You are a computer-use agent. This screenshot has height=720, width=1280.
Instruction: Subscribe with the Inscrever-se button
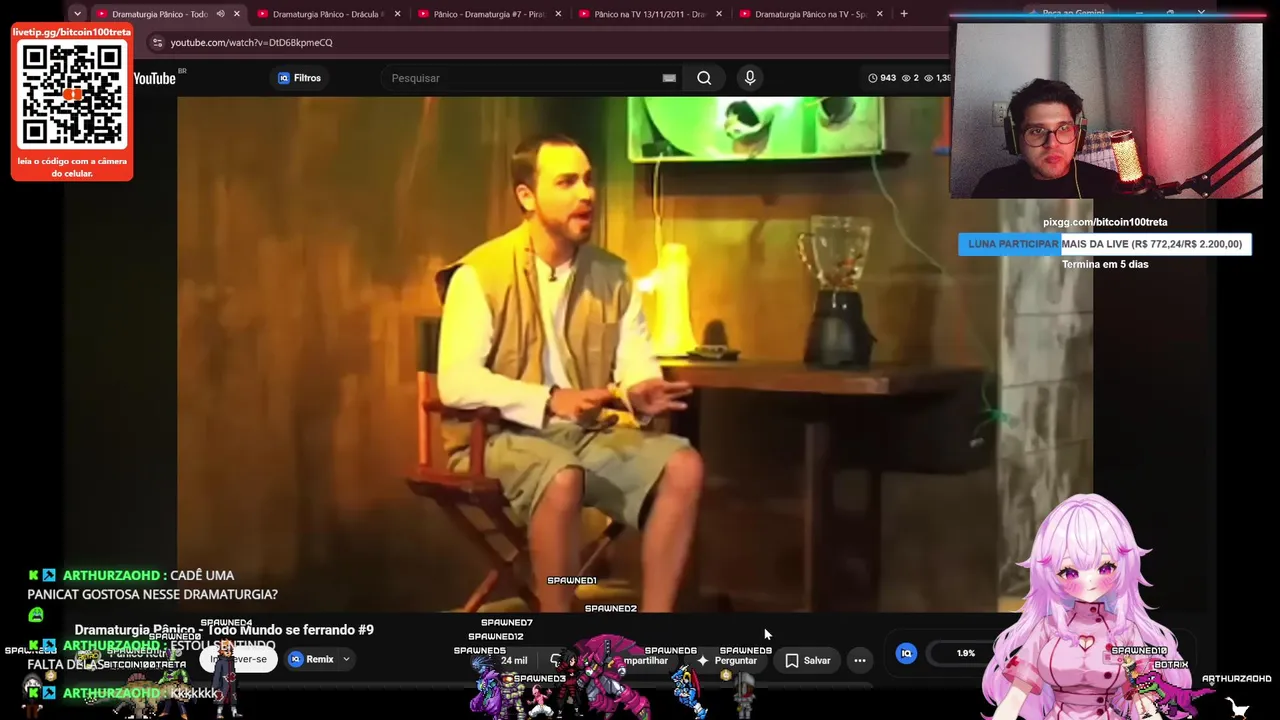tap(238, 659)
